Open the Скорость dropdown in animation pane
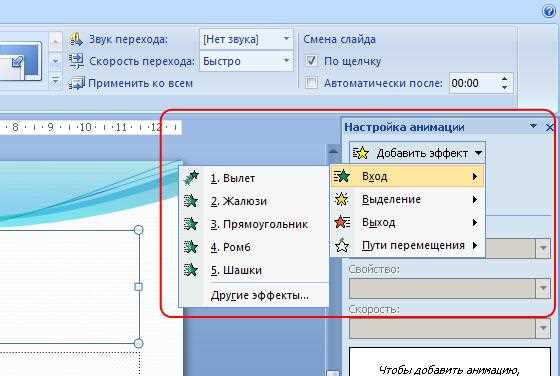 coord(543,328)
